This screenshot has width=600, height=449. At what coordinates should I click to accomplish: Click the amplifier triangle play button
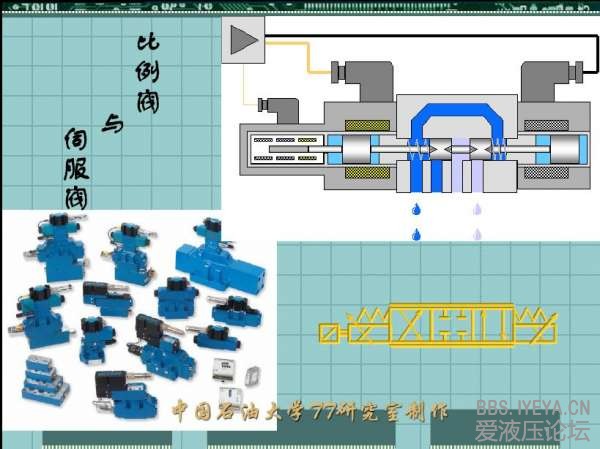[241, 40]
